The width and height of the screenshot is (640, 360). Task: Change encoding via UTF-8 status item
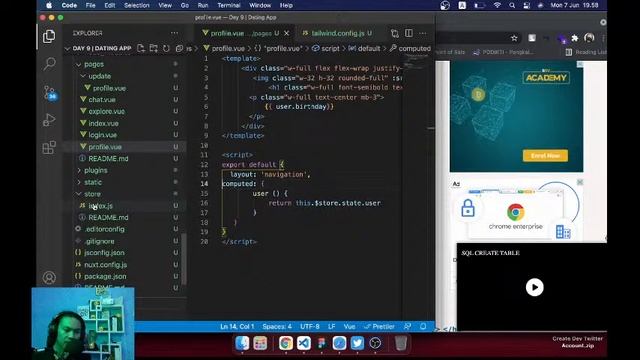tap(310, 327)
